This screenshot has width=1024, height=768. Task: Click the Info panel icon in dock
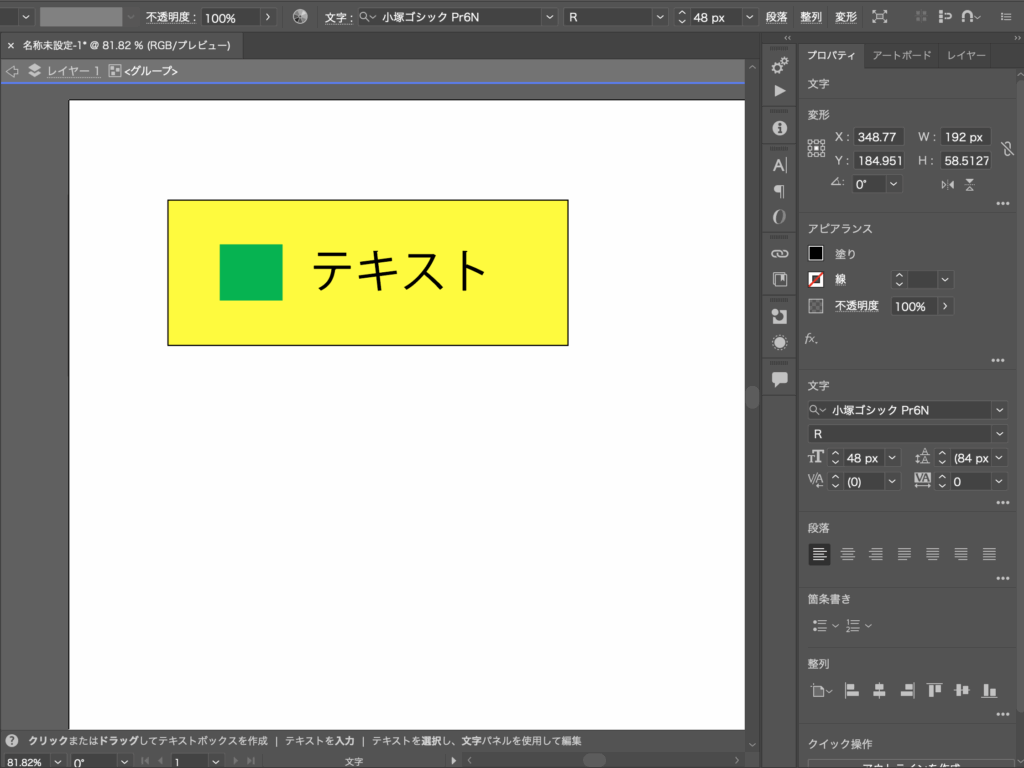pyautogui.click(x=780, y=128)
